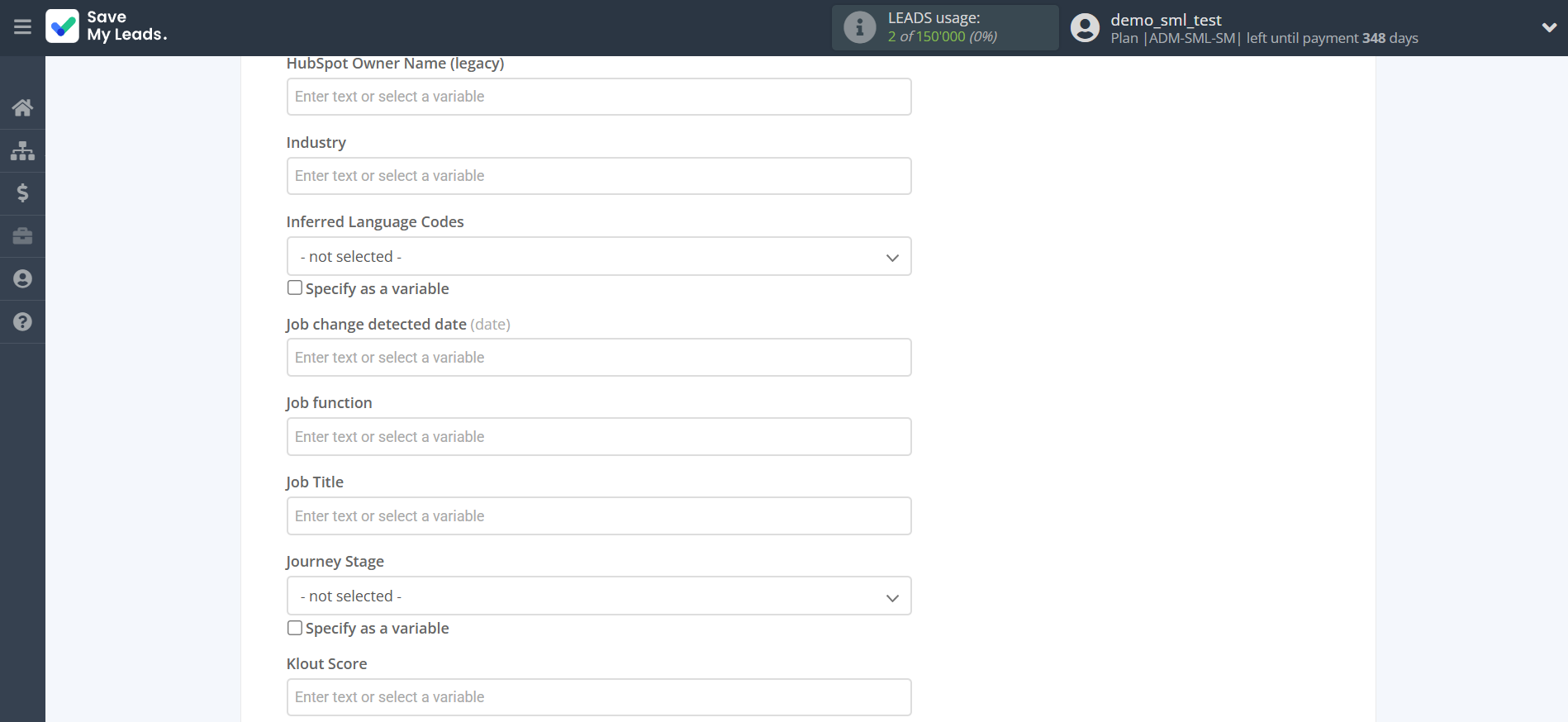Go to the home icon in sidebar
The height and width of the screenshot is (722, 1568).
tap(22, 107)
